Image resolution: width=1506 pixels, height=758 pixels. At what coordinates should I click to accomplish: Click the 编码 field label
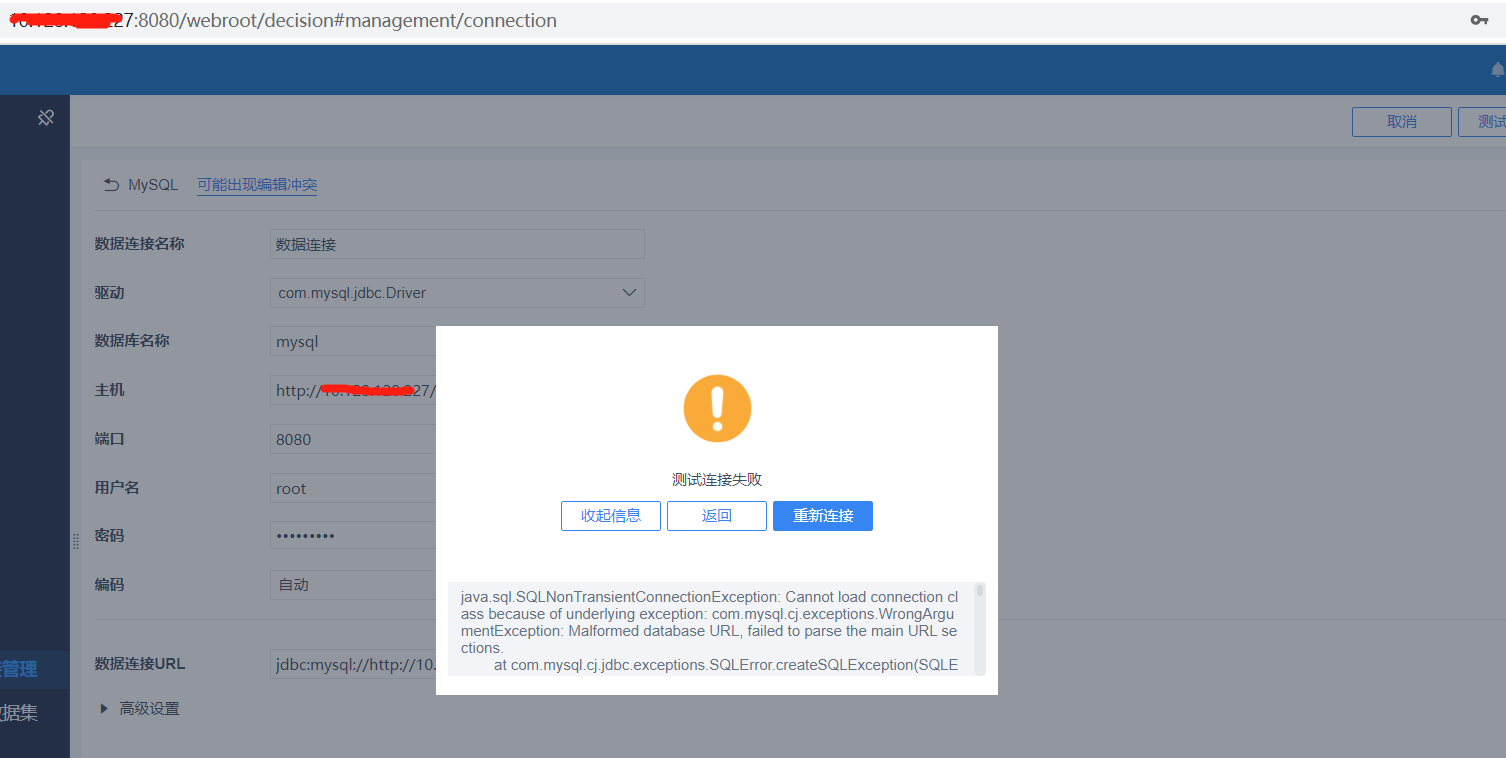(x=109, y=585)
